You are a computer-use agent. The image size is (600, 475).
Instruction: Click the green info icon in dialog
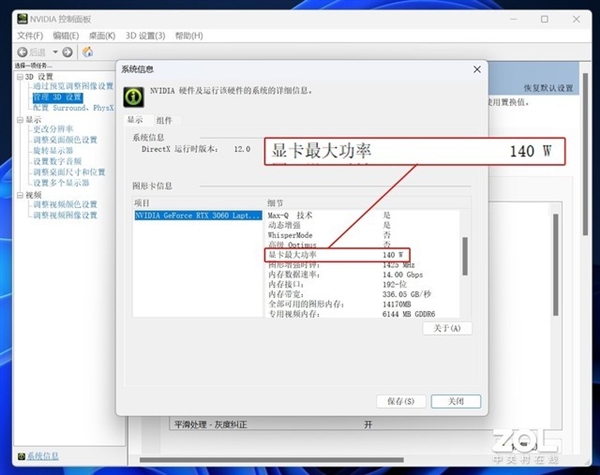134,97
